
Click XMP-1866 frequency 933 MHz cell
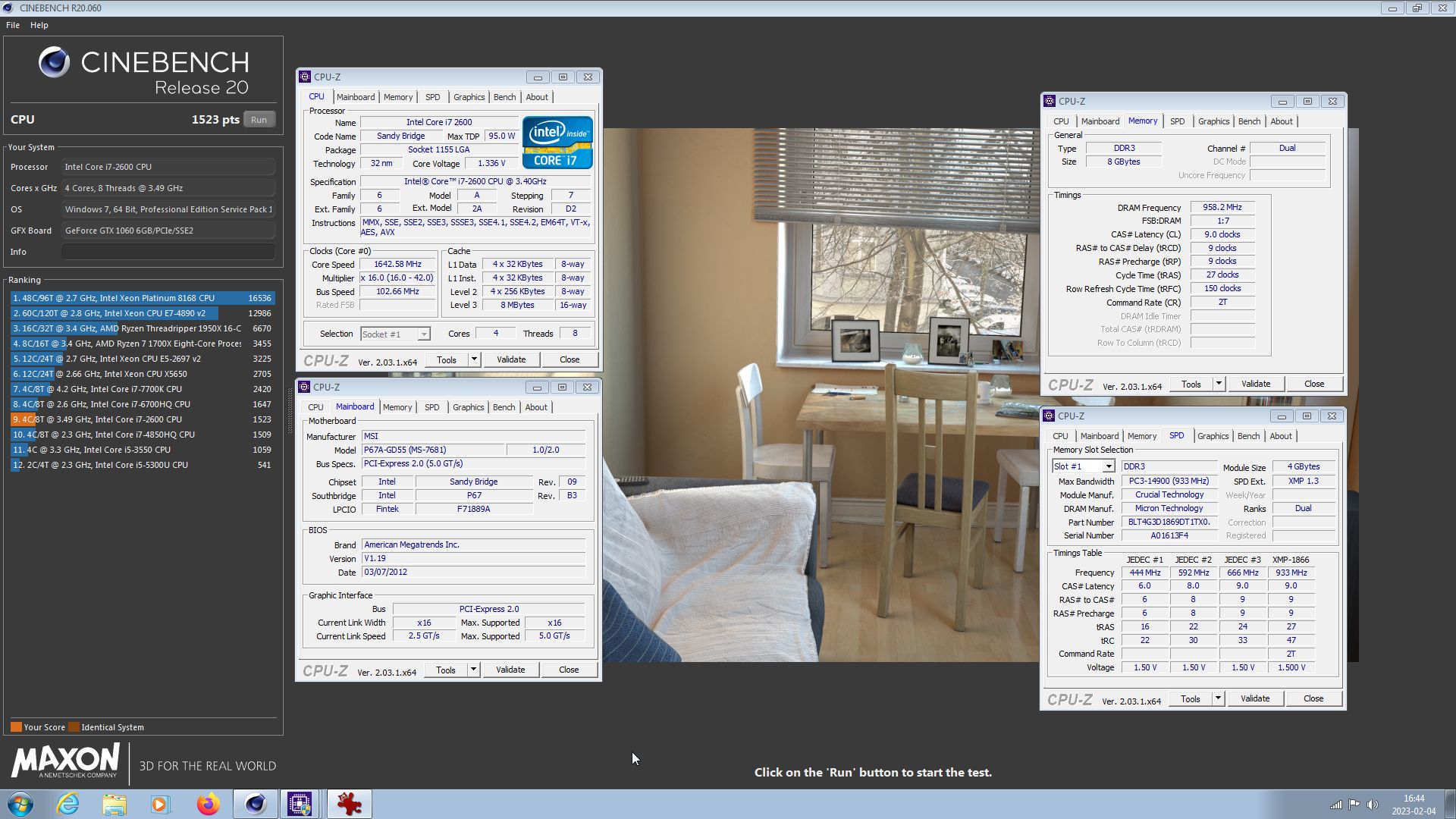point(1291,573)
